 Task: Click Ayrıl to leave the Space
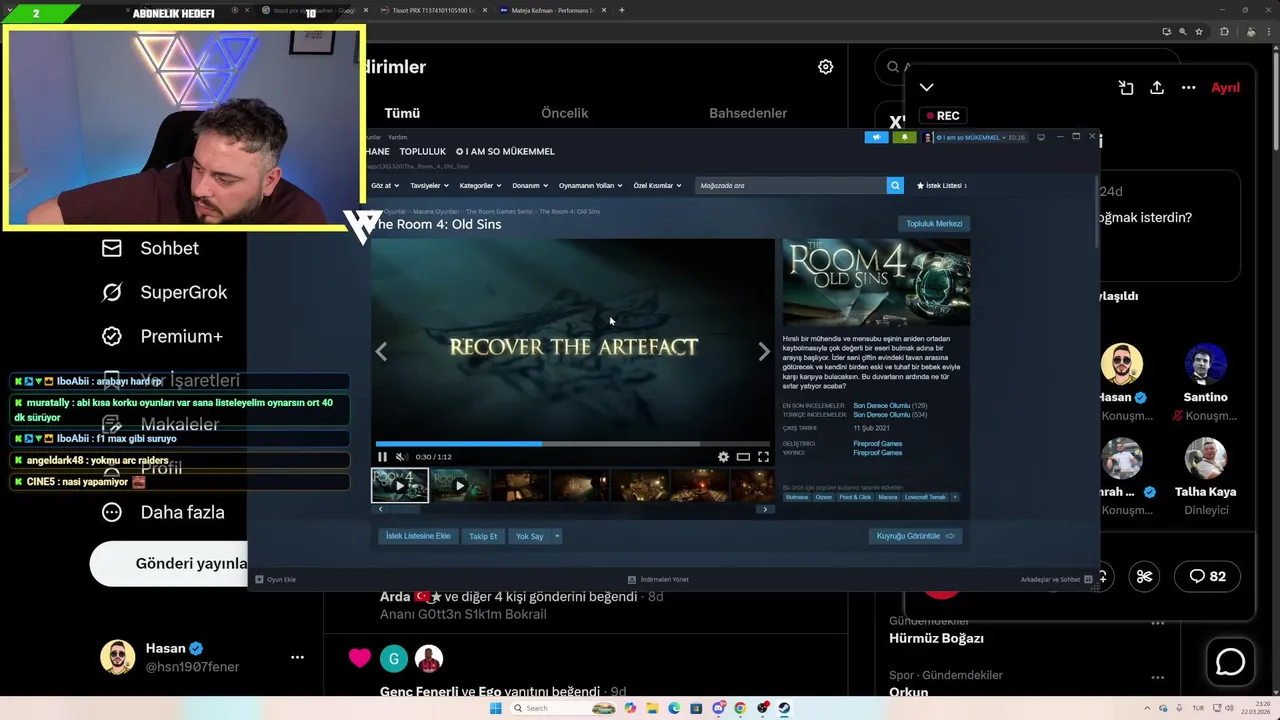[1225, 87]
